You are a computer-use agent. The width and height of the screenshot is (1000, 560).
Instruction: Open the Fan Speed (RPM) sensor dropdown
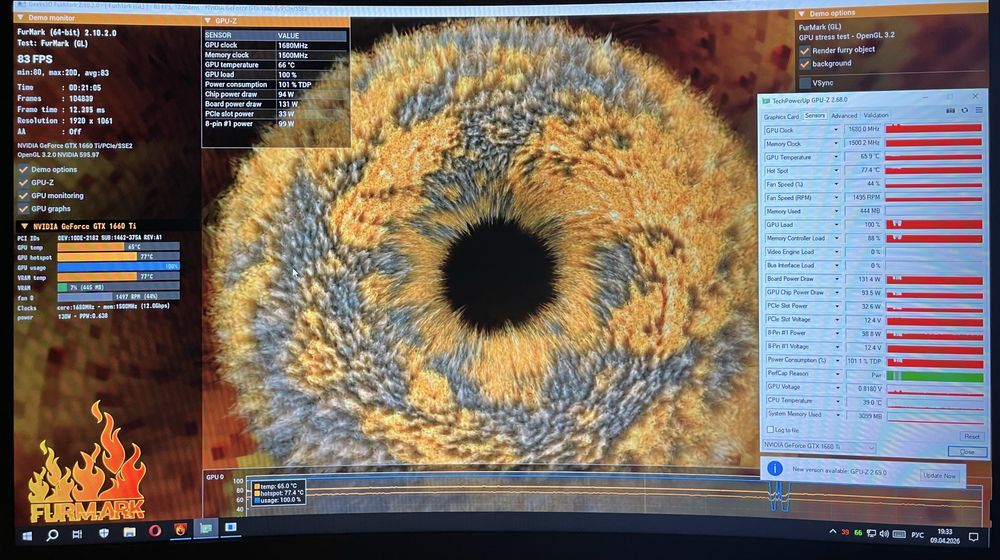[x=836, y=198]
